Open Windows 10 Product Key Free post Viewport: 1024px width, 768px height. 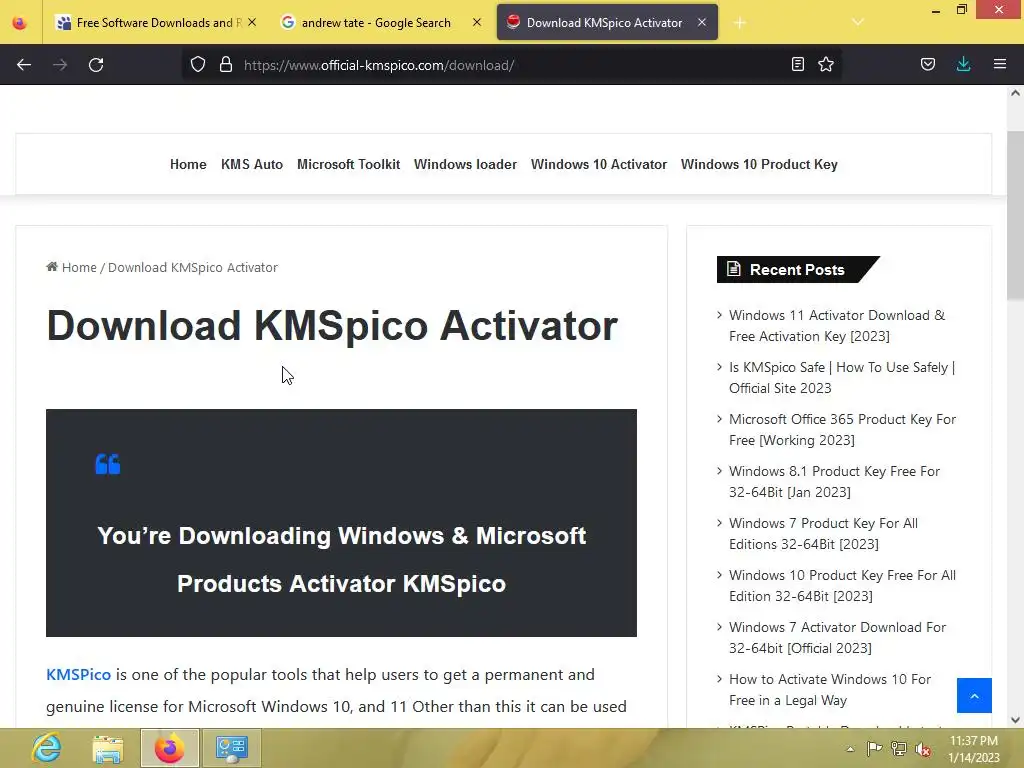coord(842,586)
